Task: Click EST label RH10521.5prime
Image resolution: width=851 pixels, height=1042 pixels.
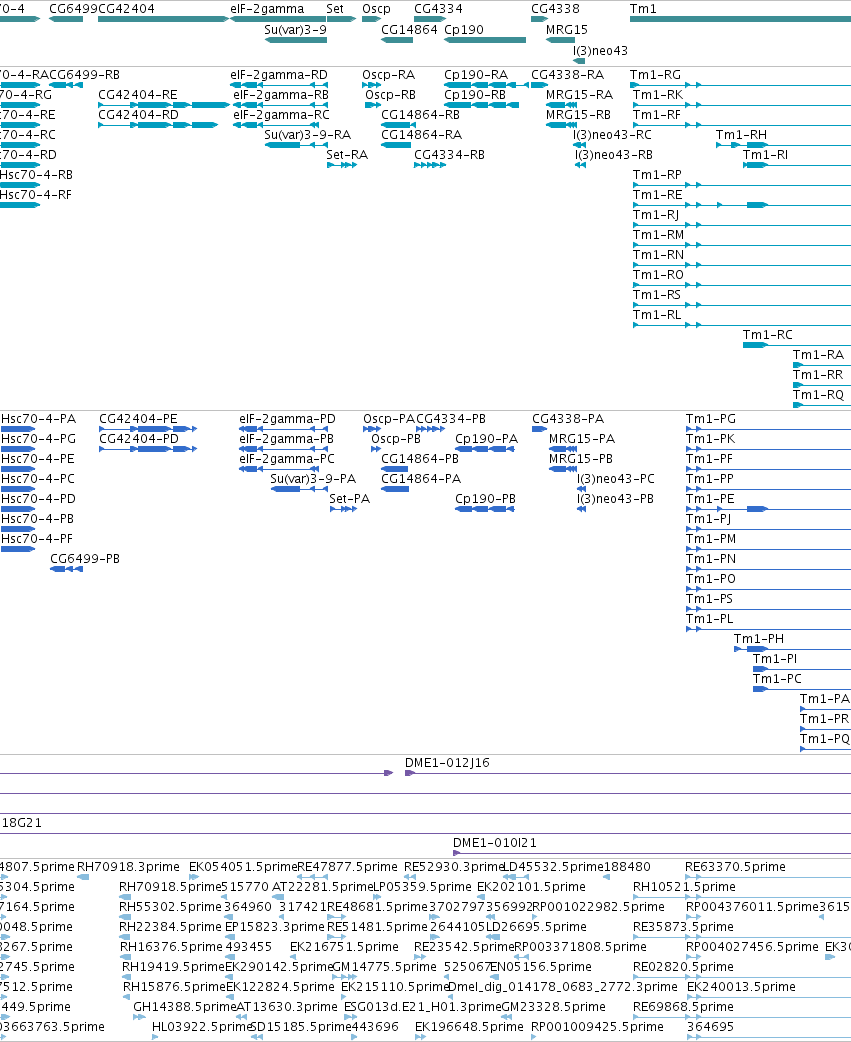Action: pyautogui.click(x=684, y=887)
